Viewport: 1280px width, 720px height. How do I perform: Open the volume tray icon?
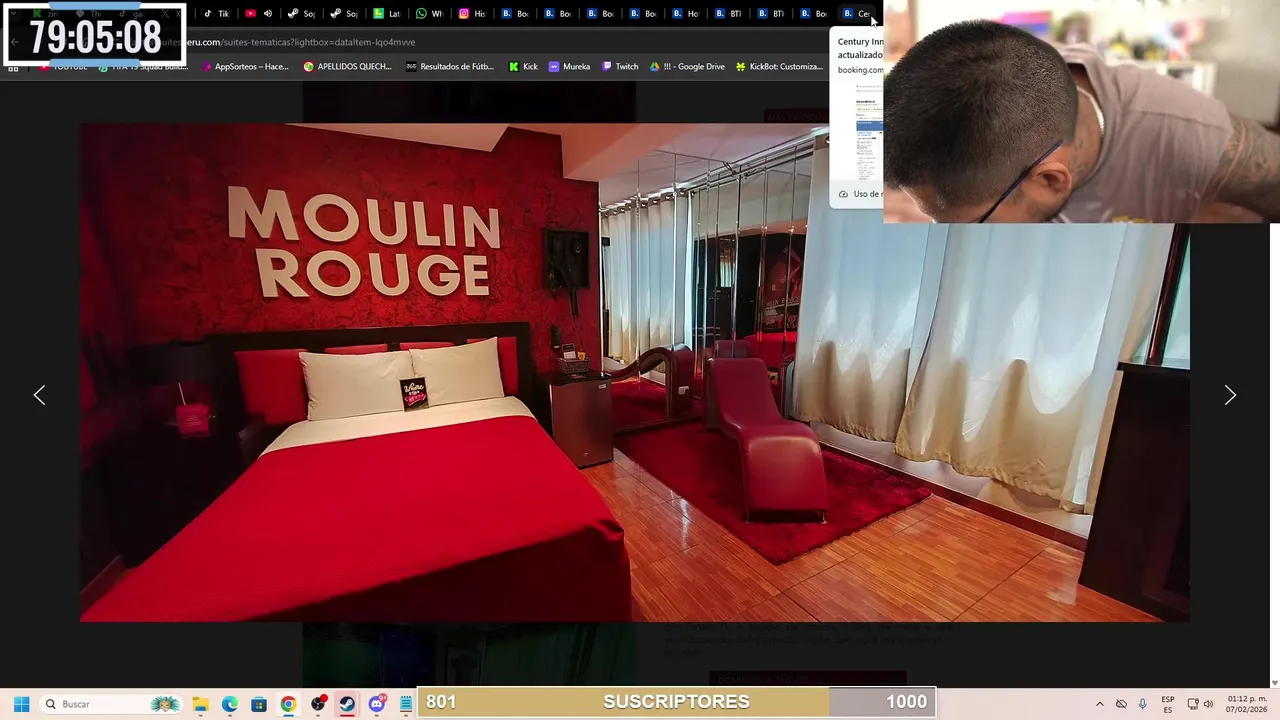click(x=1208, y=704)
